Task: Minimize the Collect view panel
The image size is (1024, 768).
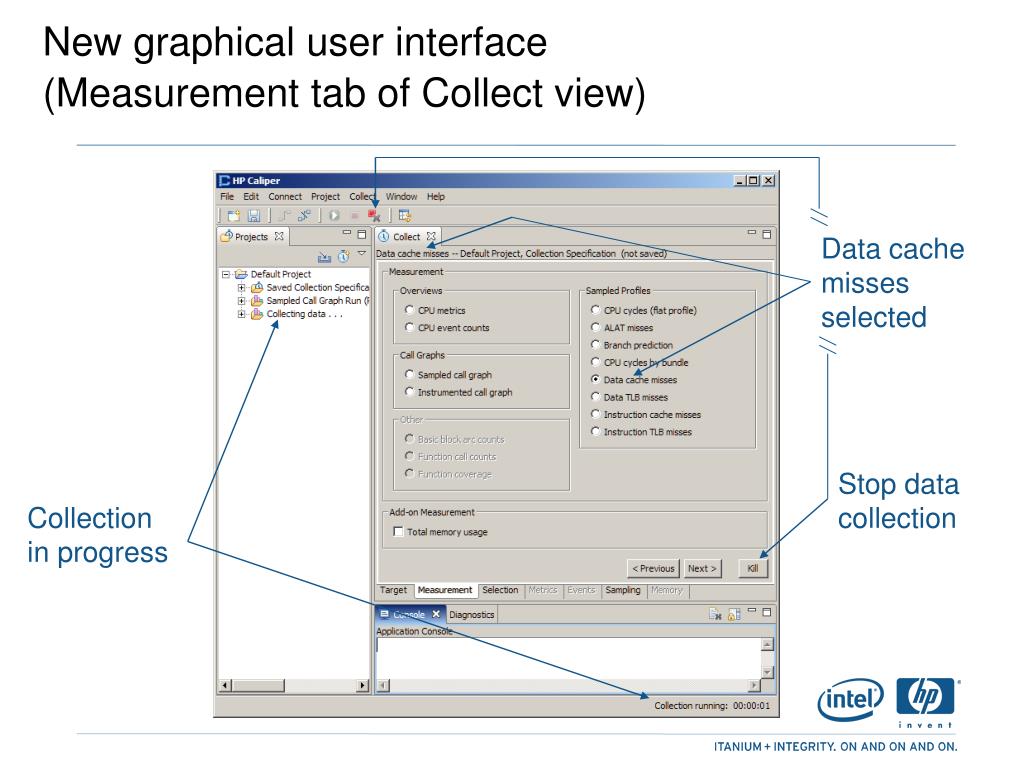Action: (752, 232)
